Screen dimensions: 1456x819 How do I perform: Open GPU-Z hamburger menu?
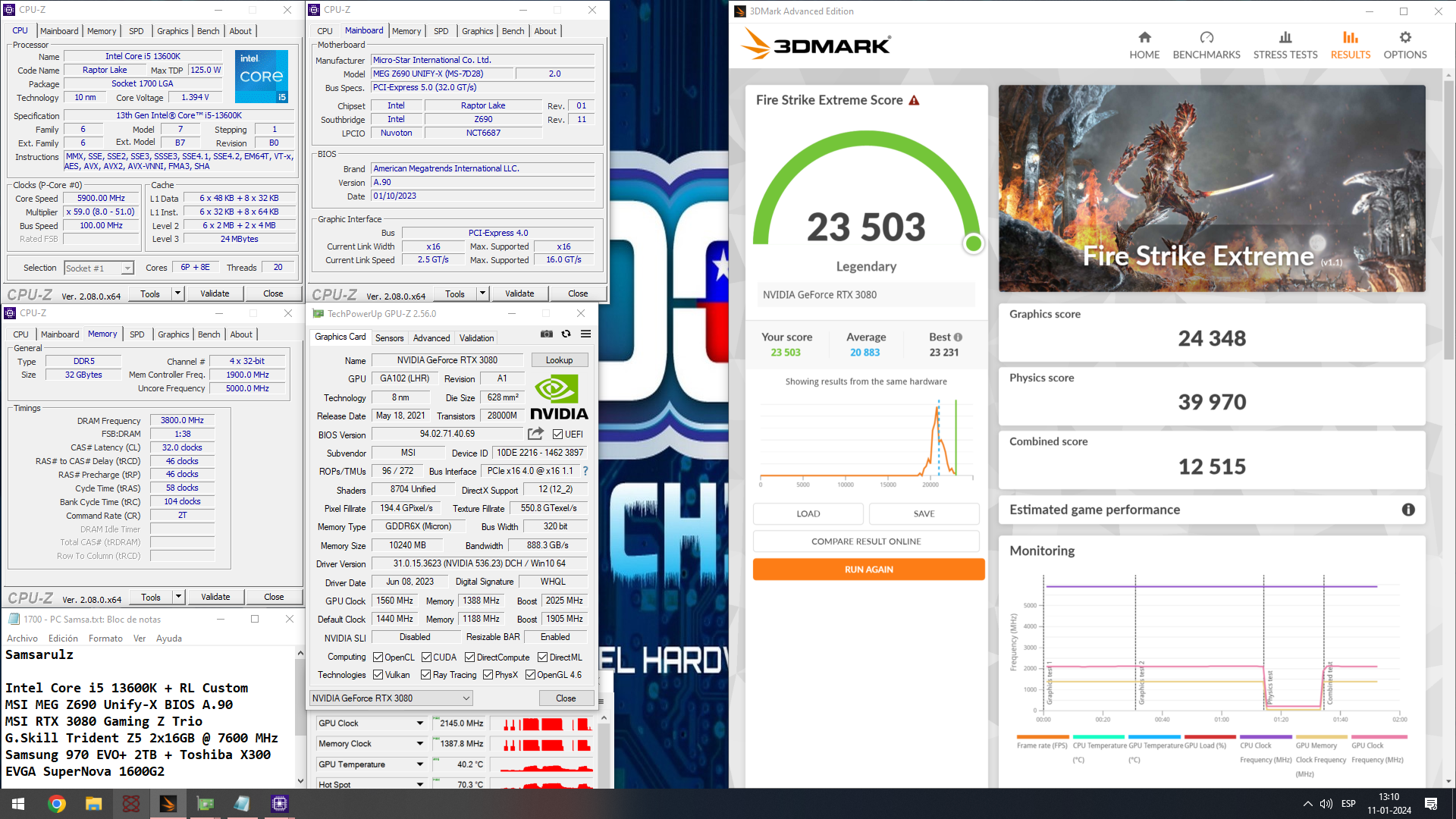click(x=585, y=334)
